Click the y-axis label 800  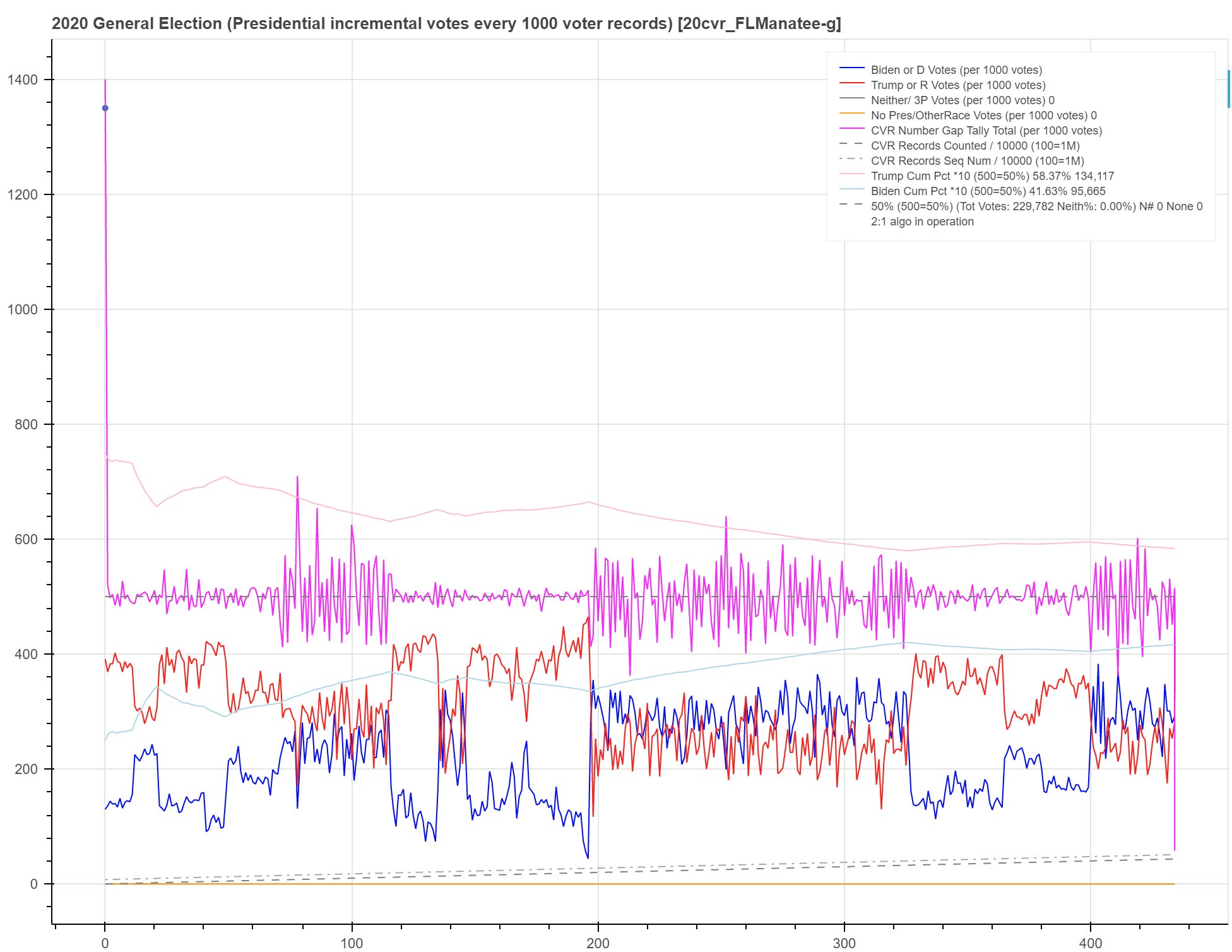click(x=26, y=424)
